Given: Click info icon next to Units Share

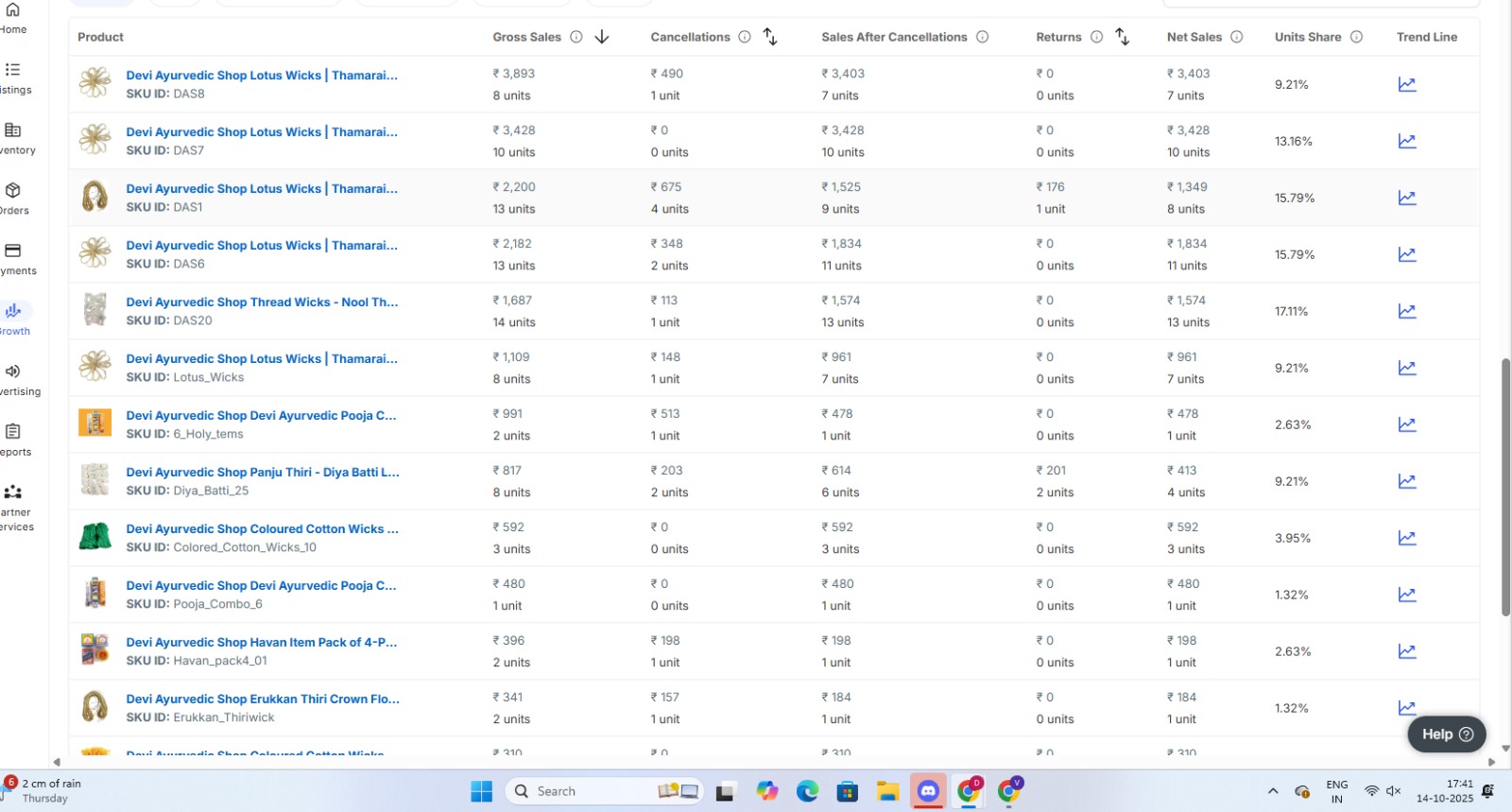Looking at the screenshot, I should tap(1356, 37).
